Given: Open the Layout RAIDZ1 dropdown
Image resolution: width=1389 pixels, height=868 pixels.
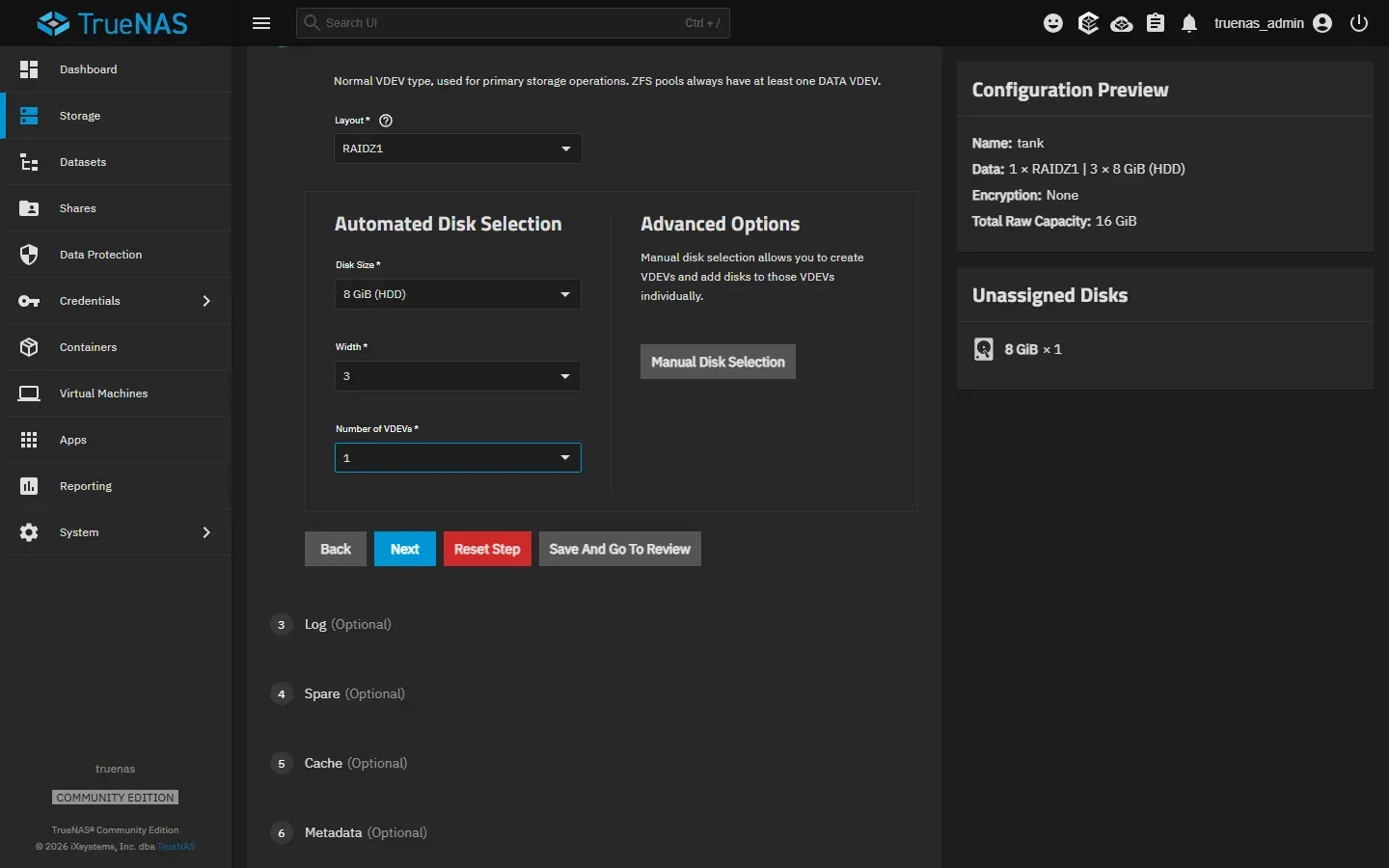Looking at the screenshot, I should [x=458, y=149].
